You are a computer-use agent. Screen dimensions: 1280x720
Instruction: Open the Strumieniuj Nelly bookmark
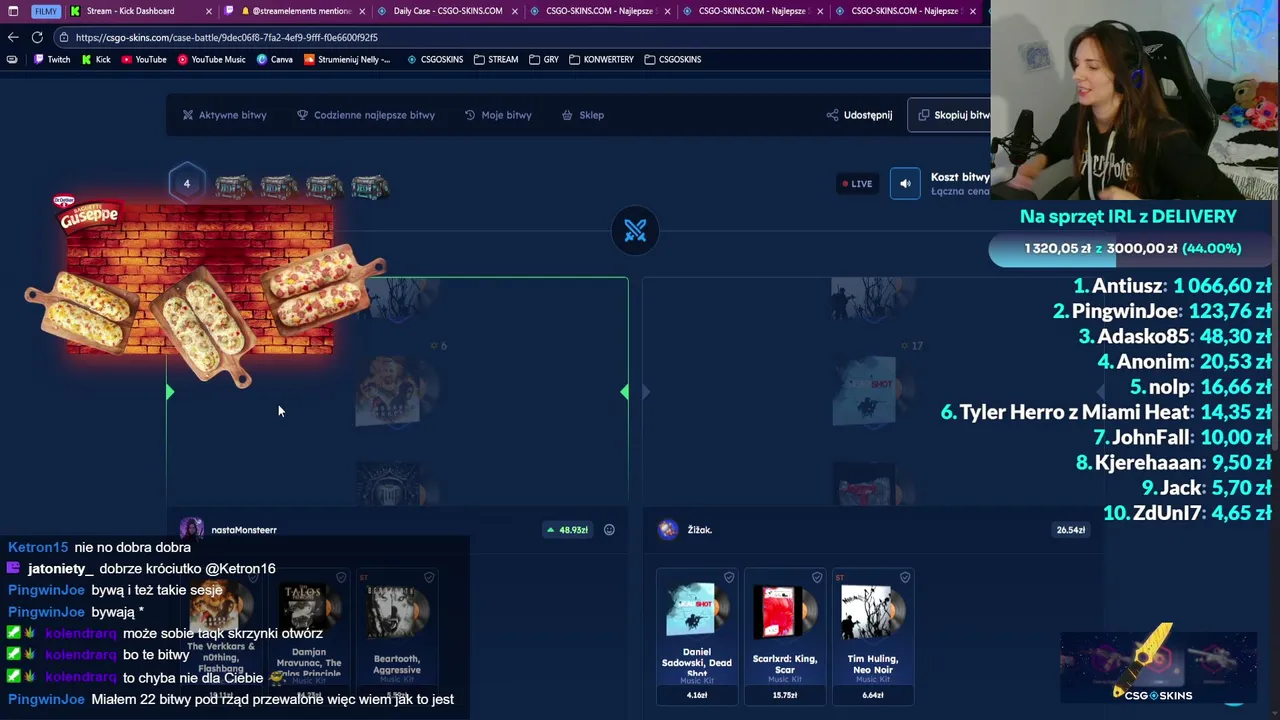348,59
